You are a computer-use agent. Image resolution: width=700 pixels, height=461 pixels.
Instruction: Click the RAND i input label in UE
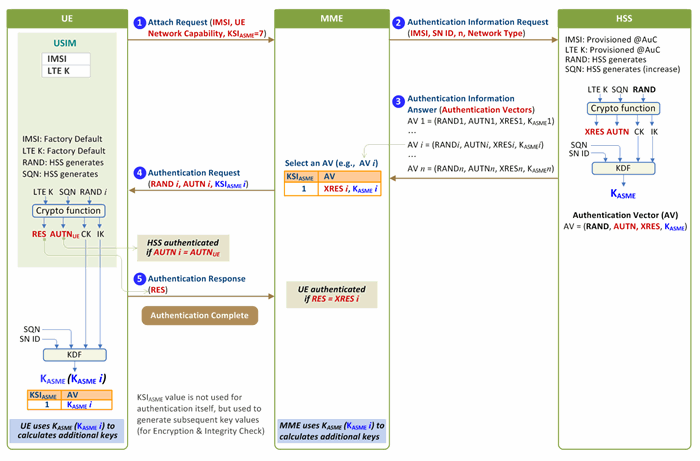coord(93,192)
